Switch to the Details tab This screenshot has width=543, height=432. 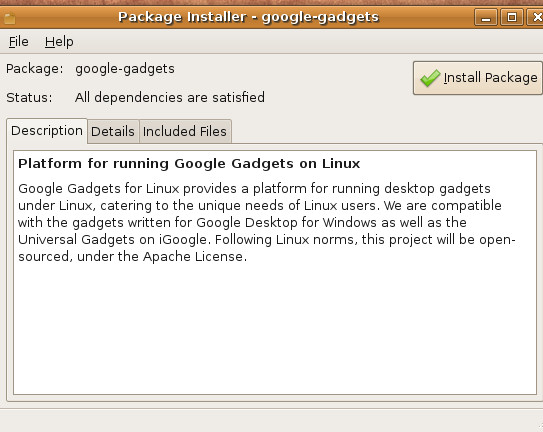[113, 131]
